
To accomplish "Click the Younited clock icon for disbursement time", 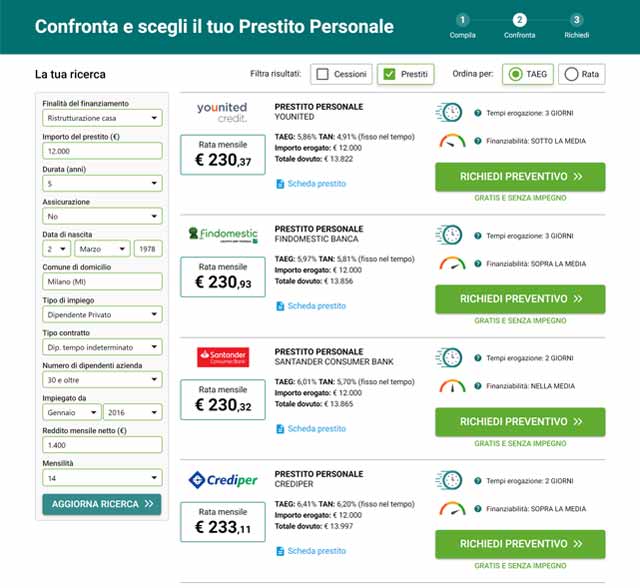I will 450,113.
